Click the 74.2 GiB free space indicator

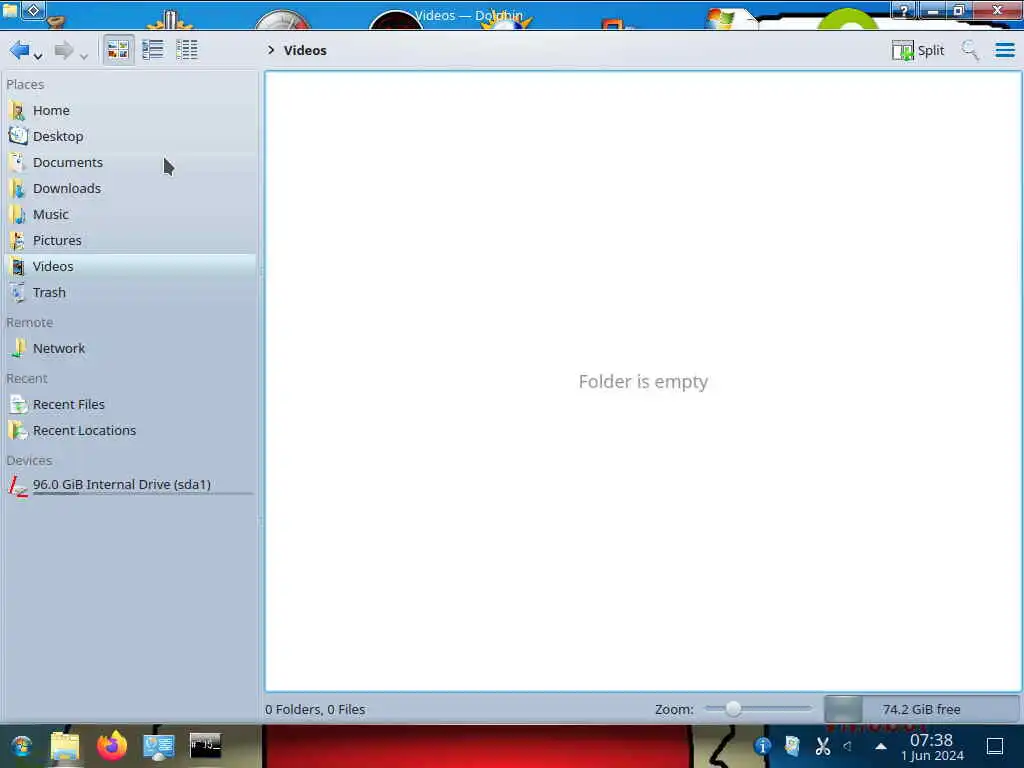[x=921, y=709]
